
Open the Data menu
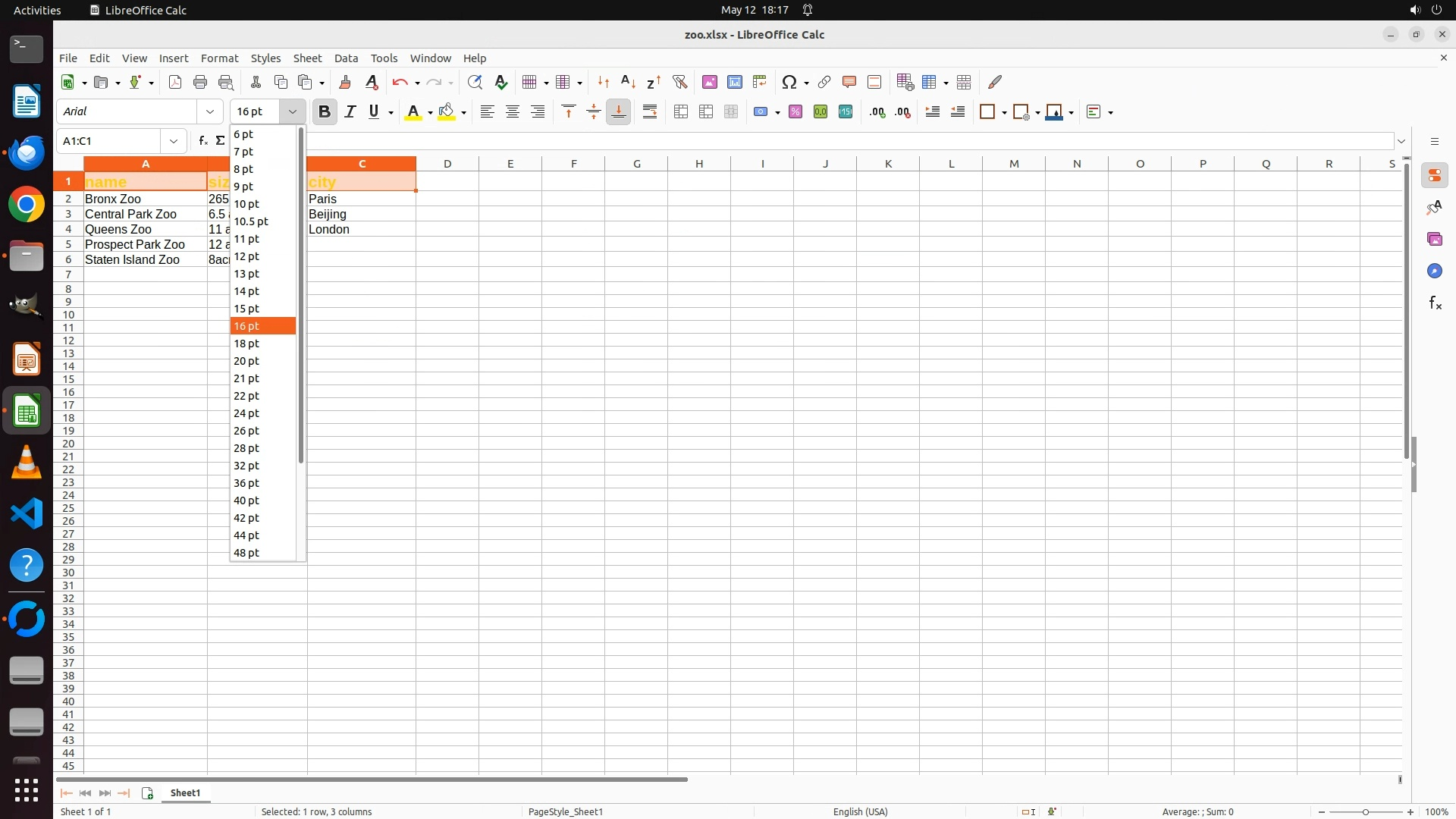pyautogui.click(x=346, y=58)
